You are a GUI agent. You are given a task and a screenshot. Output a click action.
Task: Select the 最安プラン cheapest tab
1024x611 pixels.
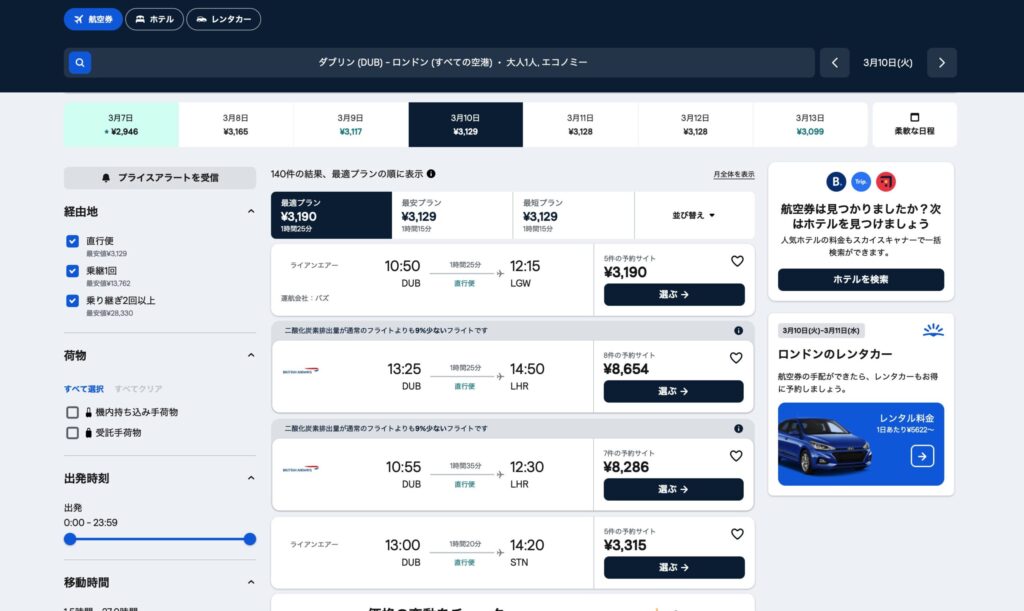[451, 215]
